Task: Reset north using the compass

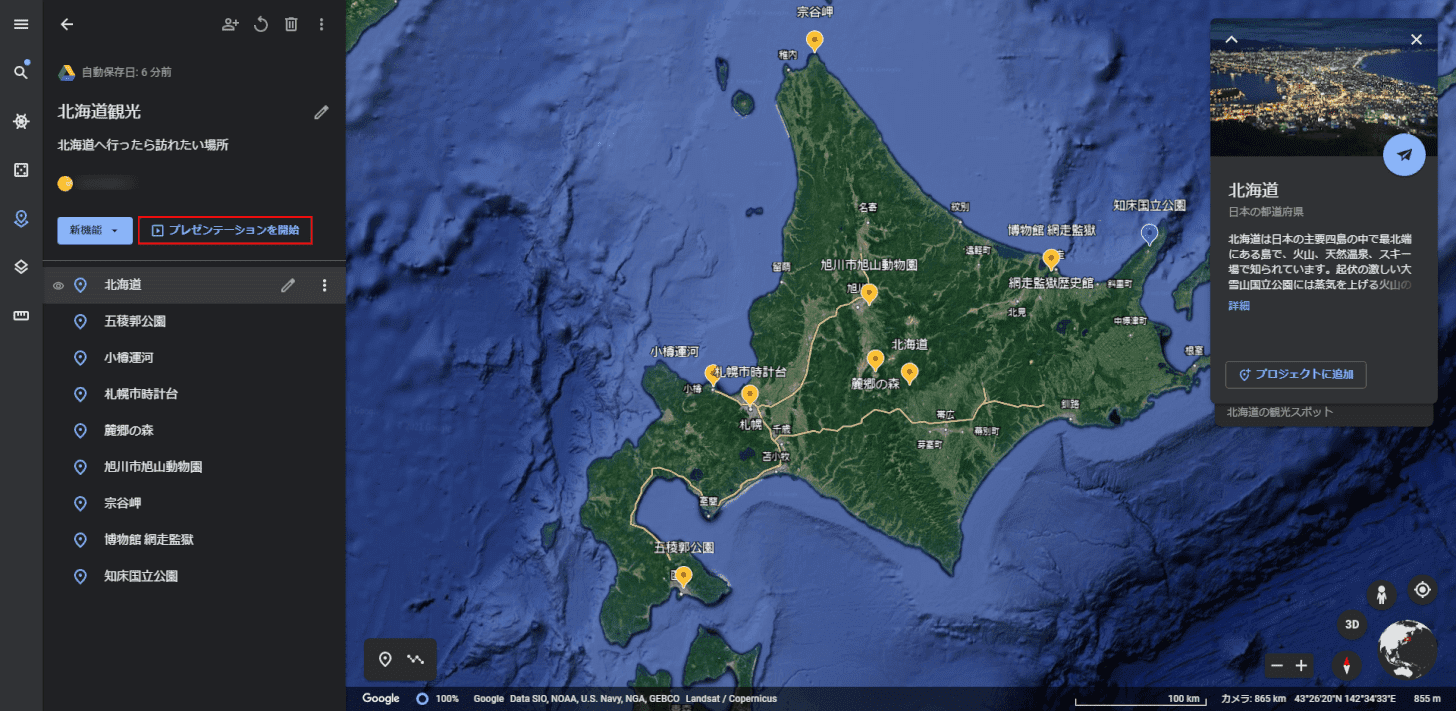Action: [x=1347, y=665]
